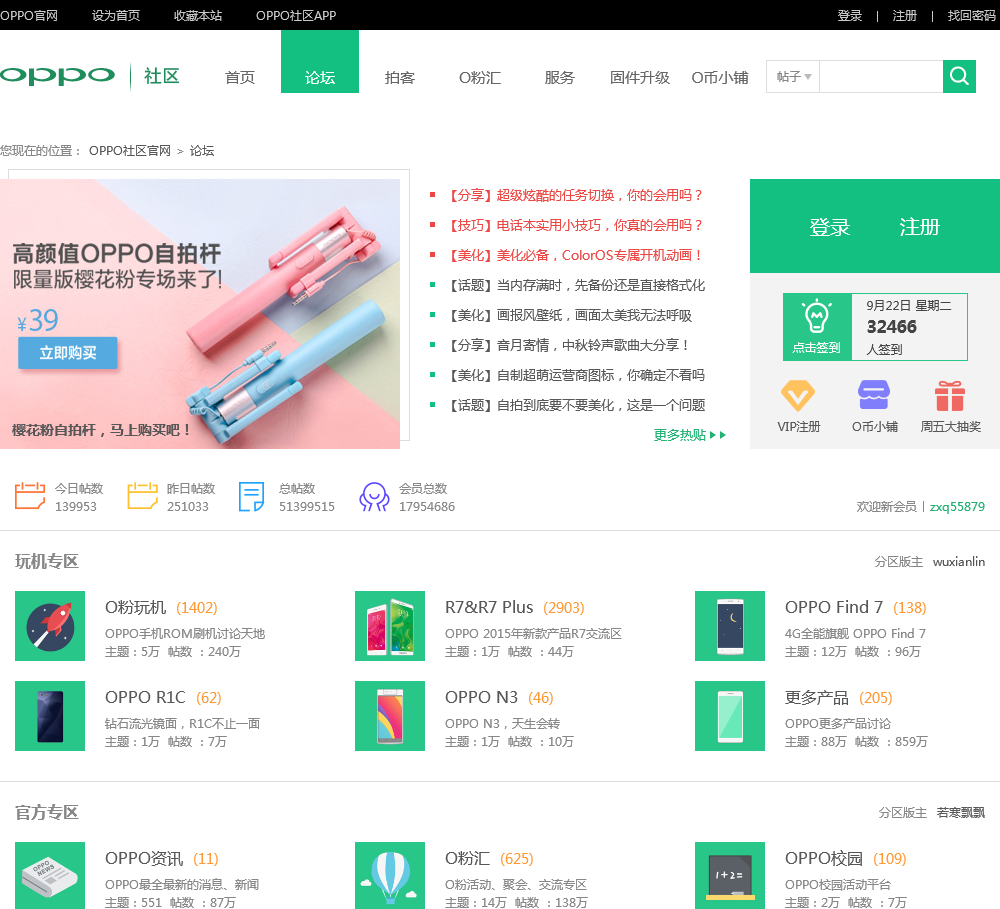
Task: Open the OPPO校园 forum title
Action: tap(823, 859)
